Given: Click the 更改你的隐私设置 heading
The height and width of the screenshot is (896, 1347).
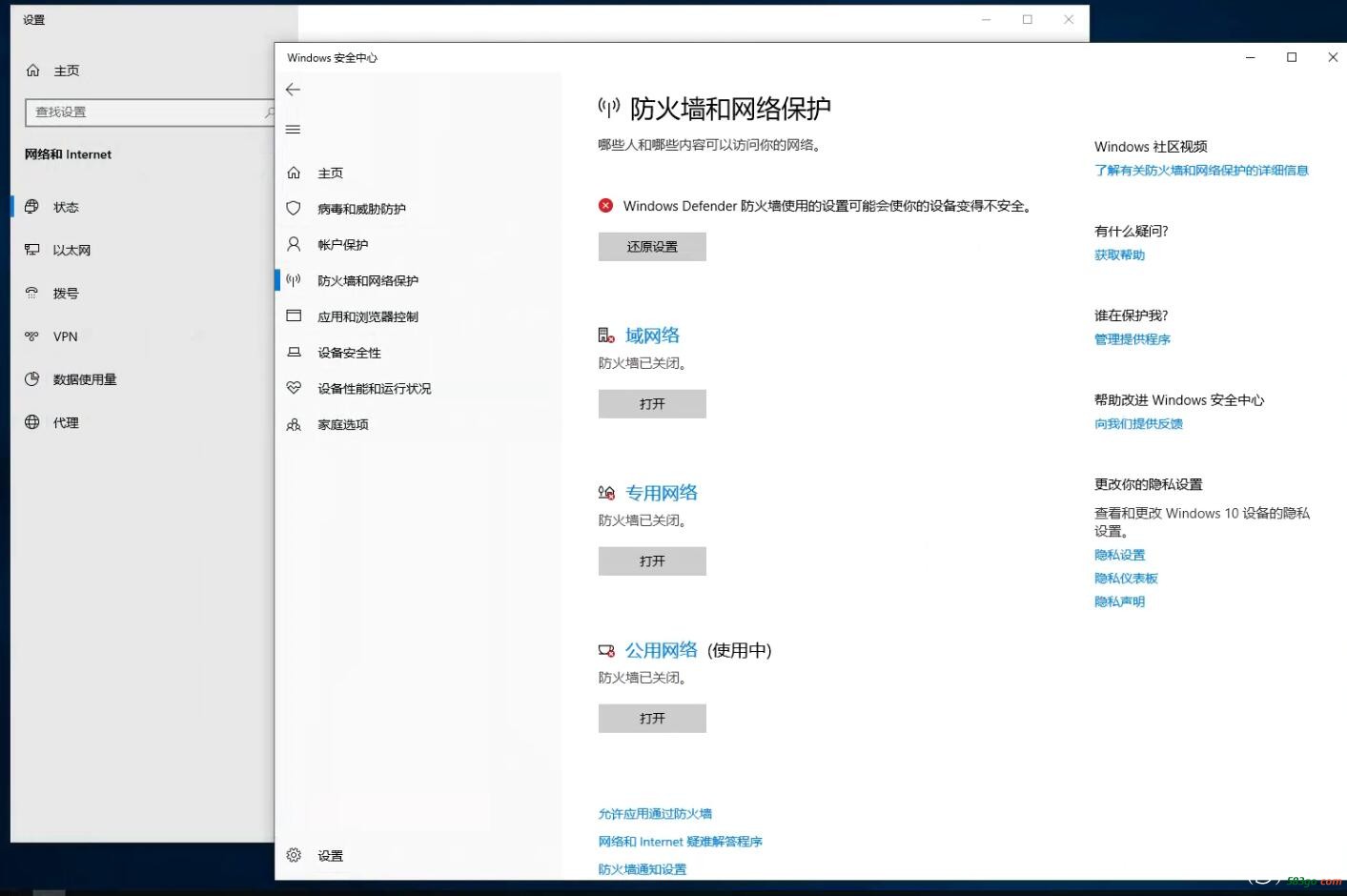Looking at the screenshot, I should click(1149, 484).
